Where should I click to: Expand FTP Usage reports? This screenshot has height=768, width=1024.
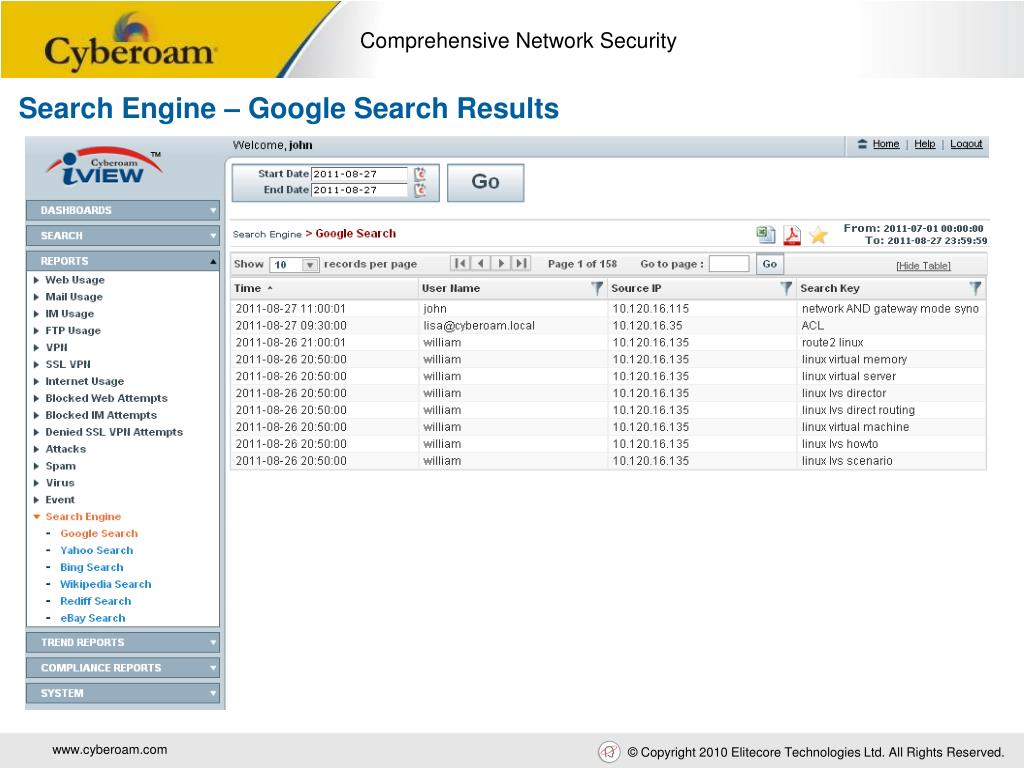pyautogui.click(x=72, y=330)
